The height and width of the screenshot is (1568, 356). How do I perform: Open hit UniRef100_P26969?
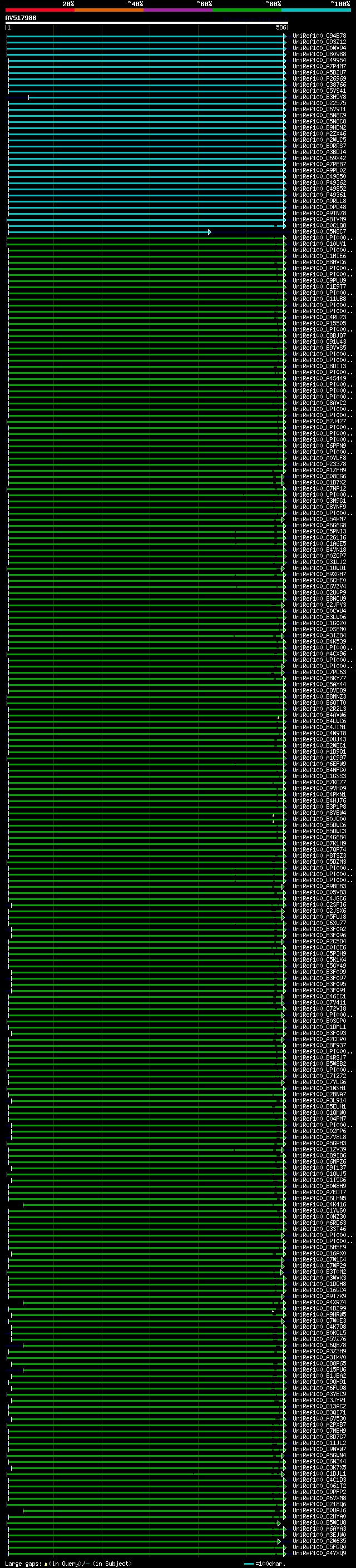[319, 78]
